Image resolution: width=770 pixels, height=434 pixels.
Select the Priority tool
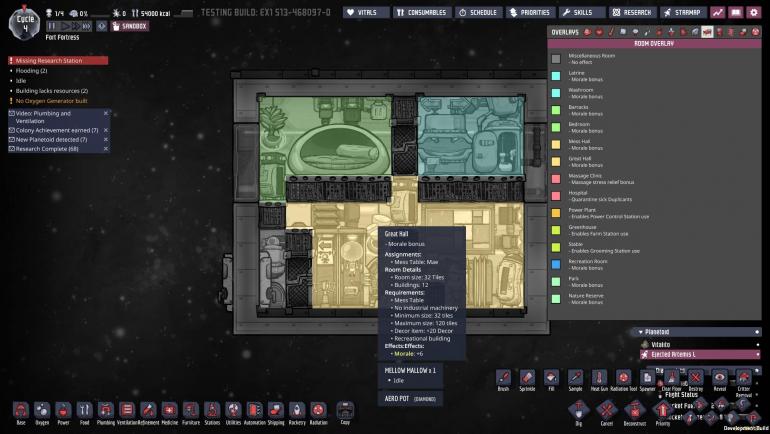(x=662, y=412)
